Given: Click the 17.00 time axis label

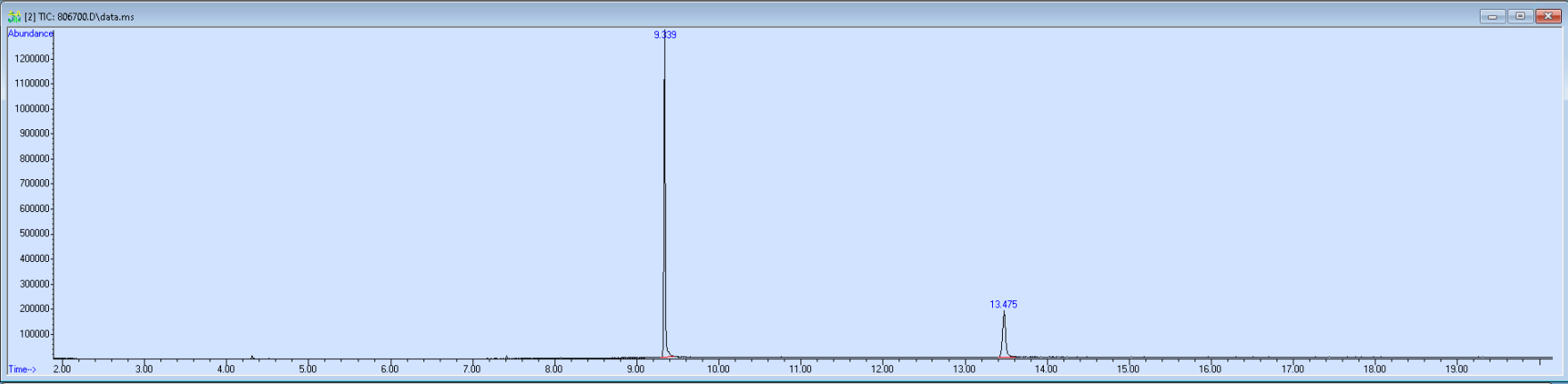Looking at the screenshot, I should click(1293, 369).
